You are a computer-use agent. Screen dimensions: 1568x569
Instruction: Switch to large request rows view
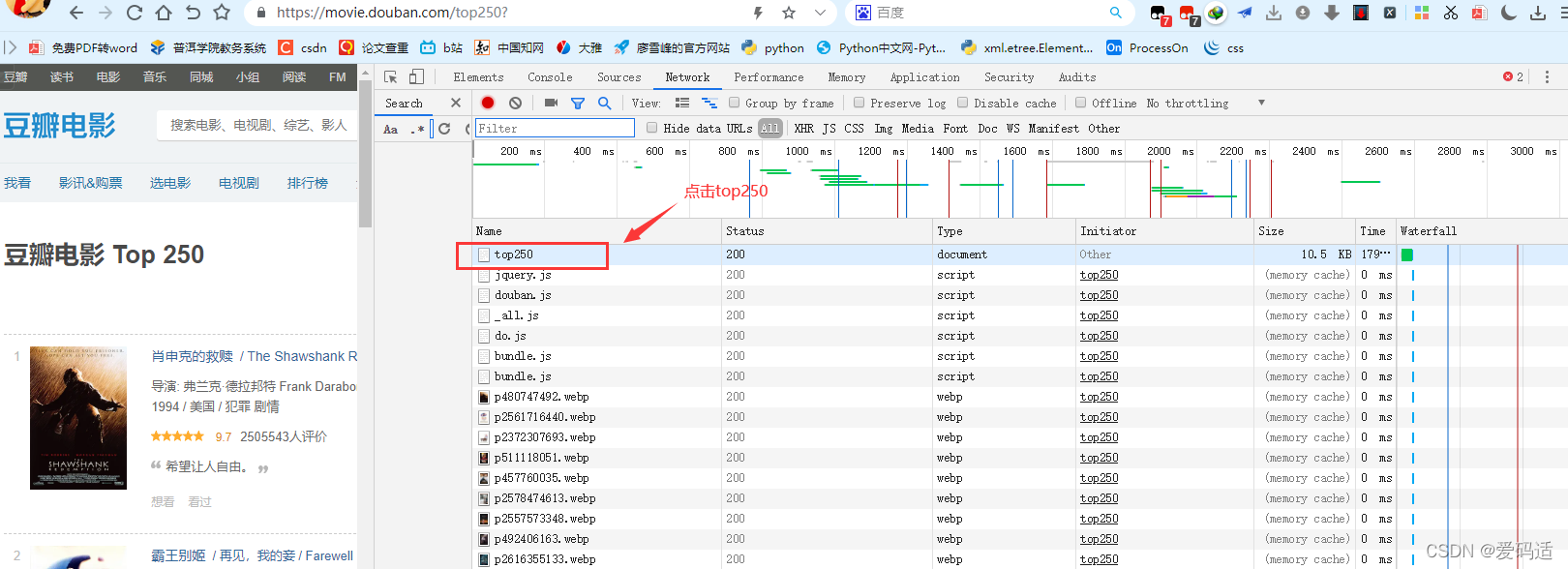point(682,103)
